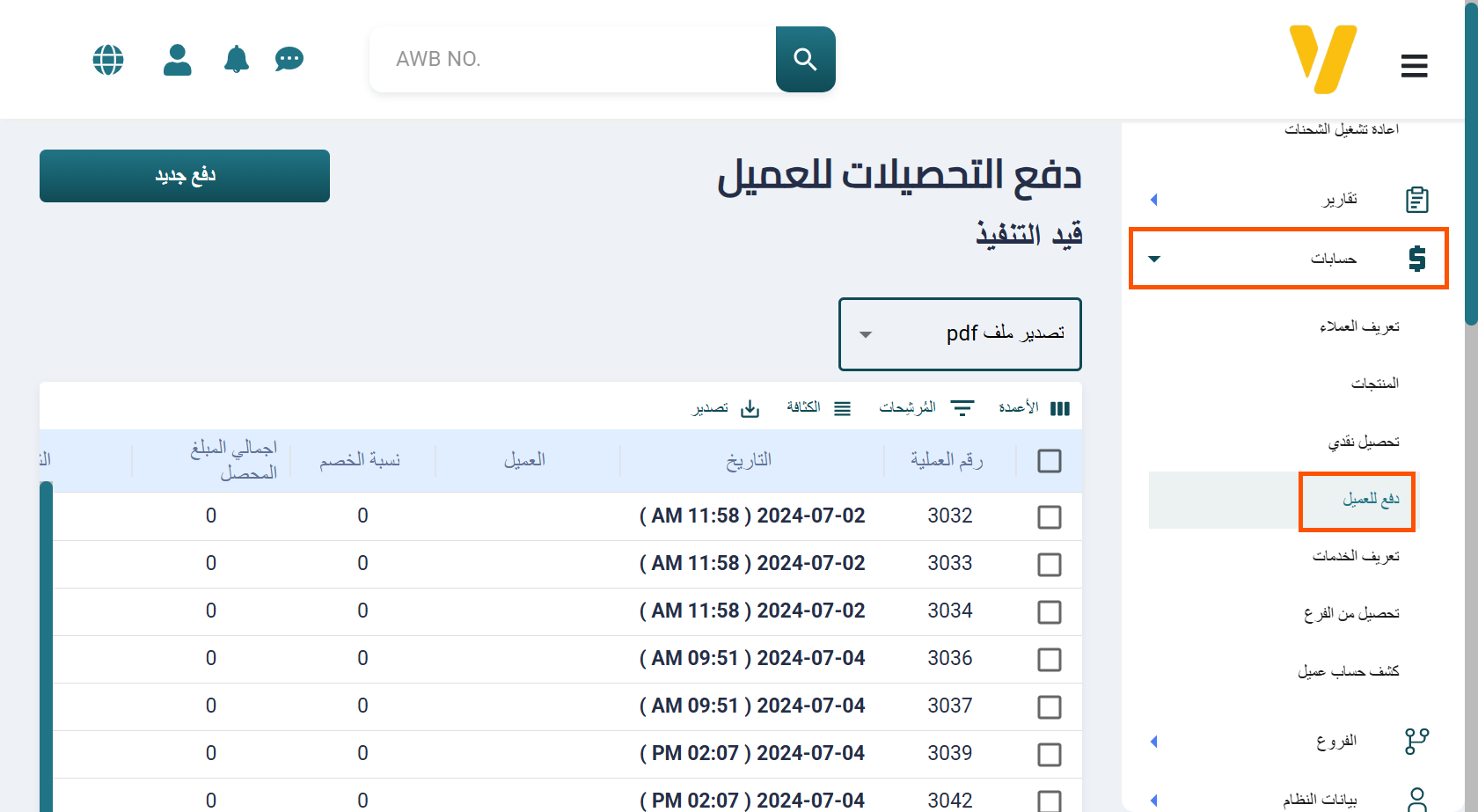1478x812 pixels.
Task: Focus the AWB NO. search field
Action: point(572,59)
